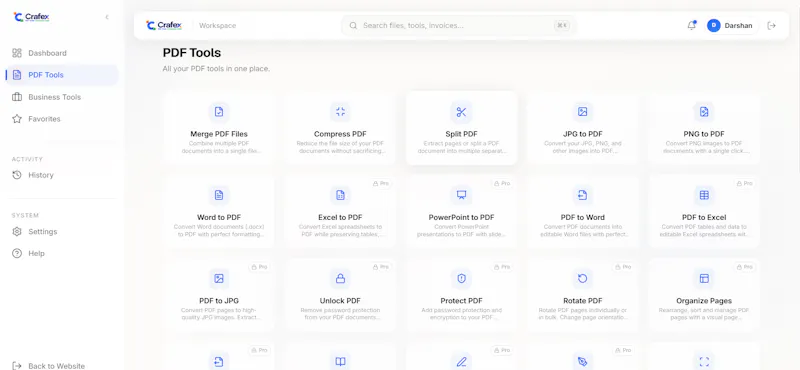Select the PowerPoint to PDF presentation icon
Screen dimensions: 800x370
coord(462,195)
